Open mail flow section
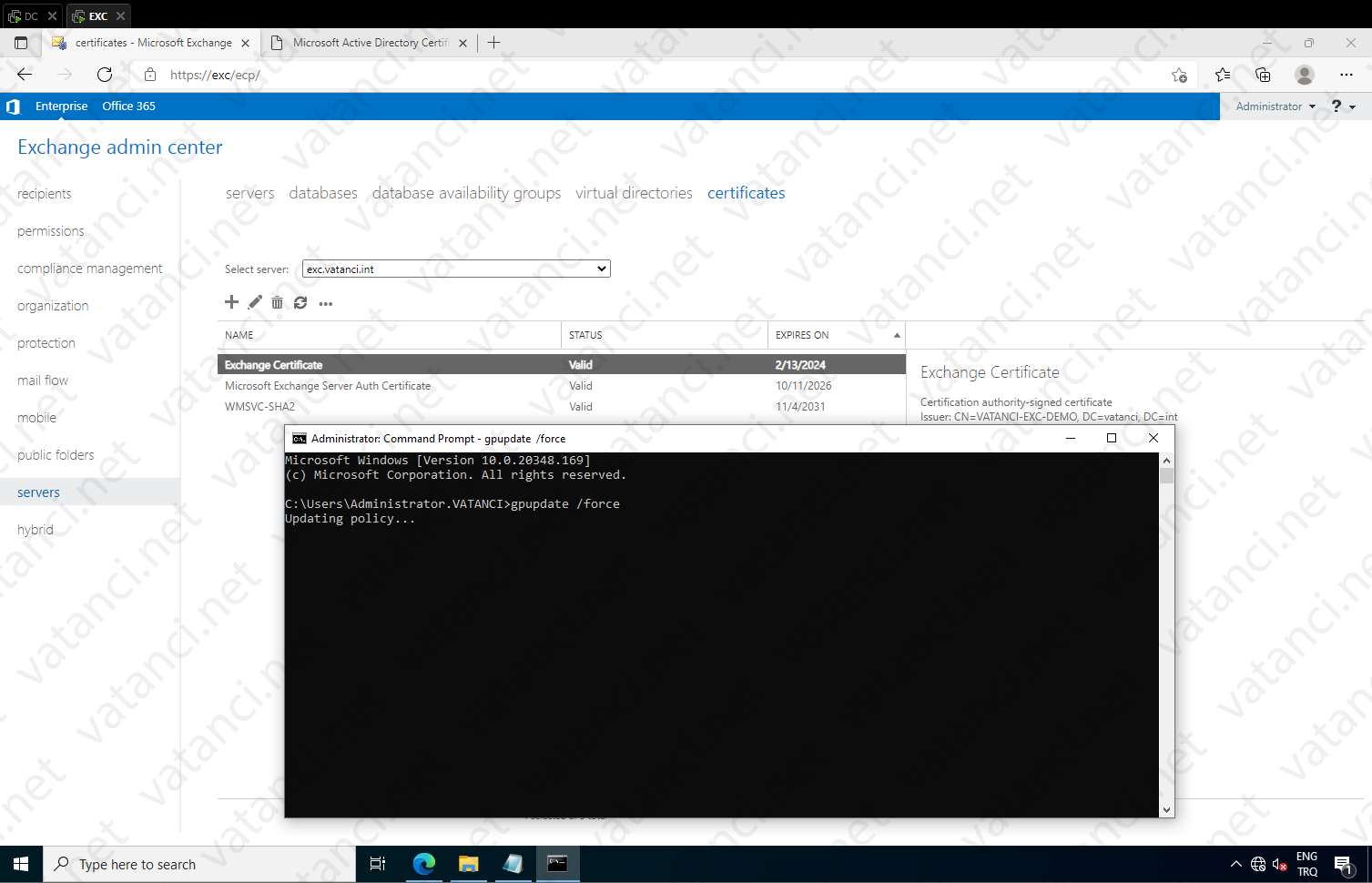Viewport: 1372px width, 883px height. point(42,381)
